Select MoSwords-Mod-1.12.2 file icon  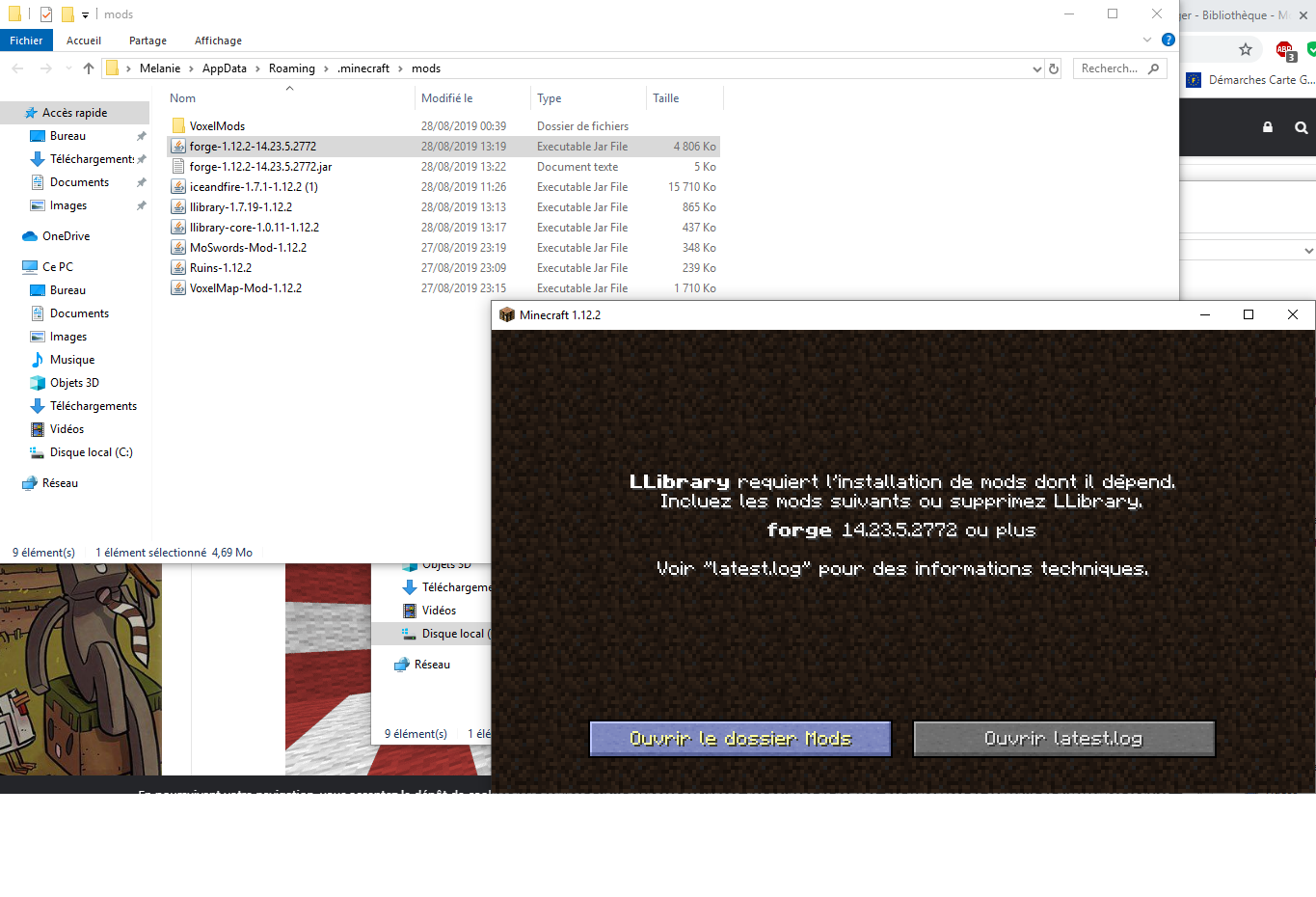(178, 248)
